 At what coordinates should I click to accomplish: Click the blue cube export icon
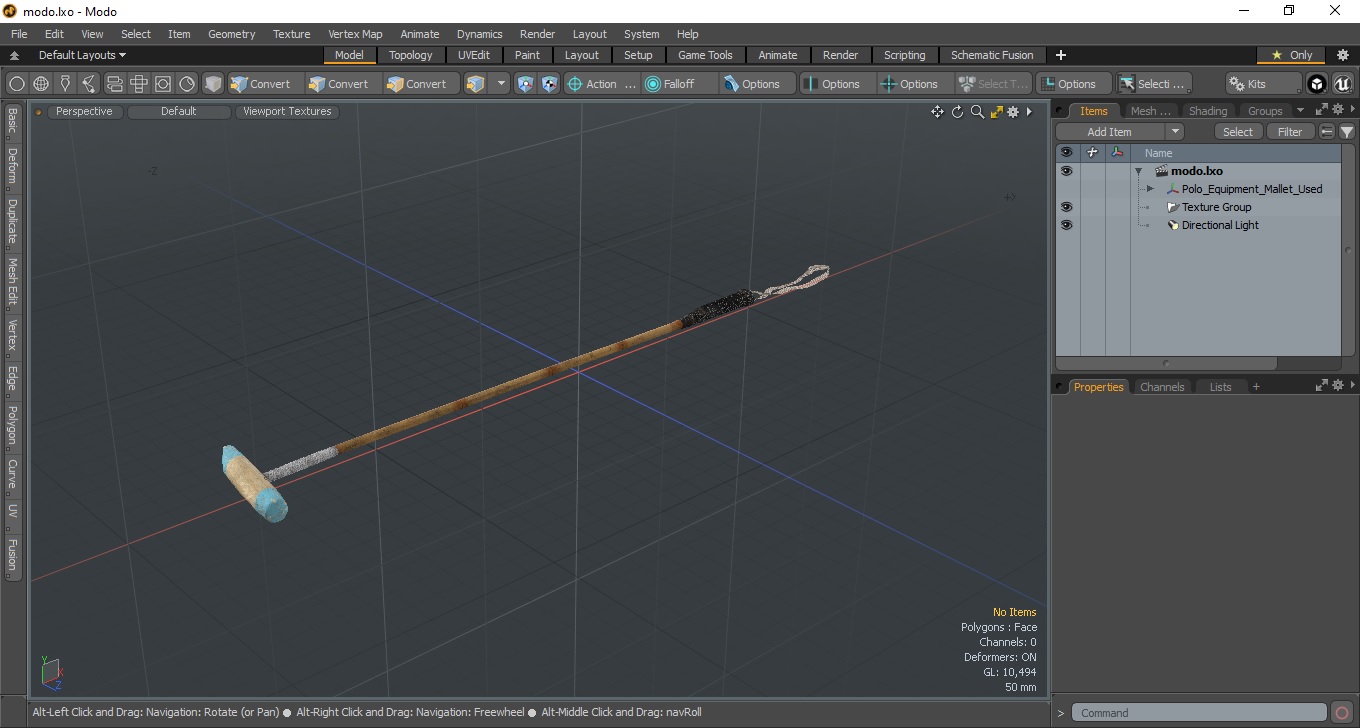click(476, 84)
